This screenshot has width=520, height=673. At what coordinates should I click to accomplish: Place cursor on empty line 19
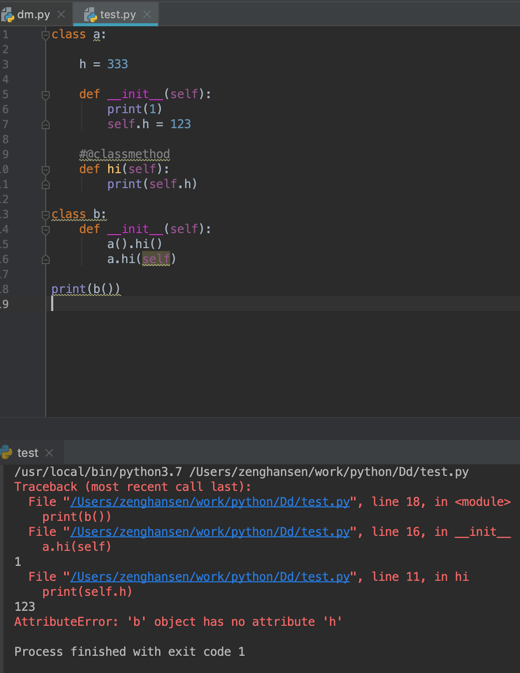coord(283,303)
